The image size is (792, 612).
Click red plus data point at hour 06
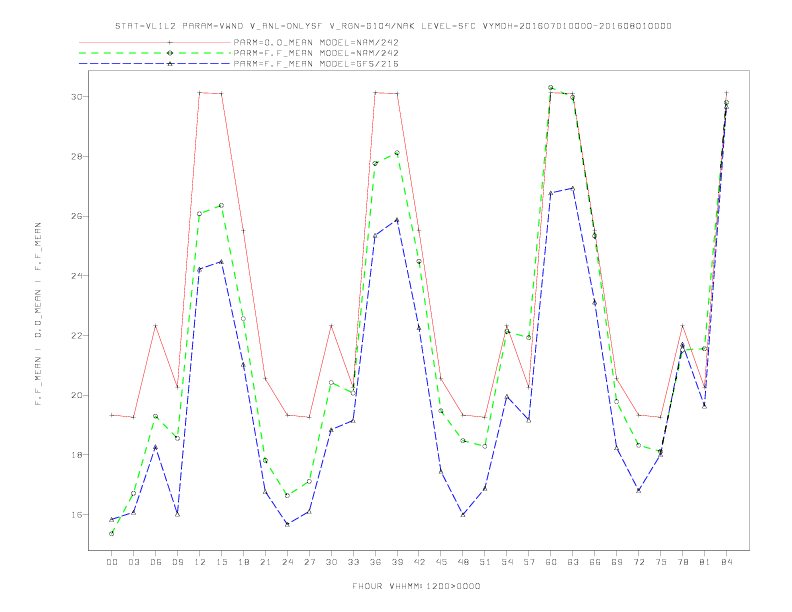tap(156, 326)
